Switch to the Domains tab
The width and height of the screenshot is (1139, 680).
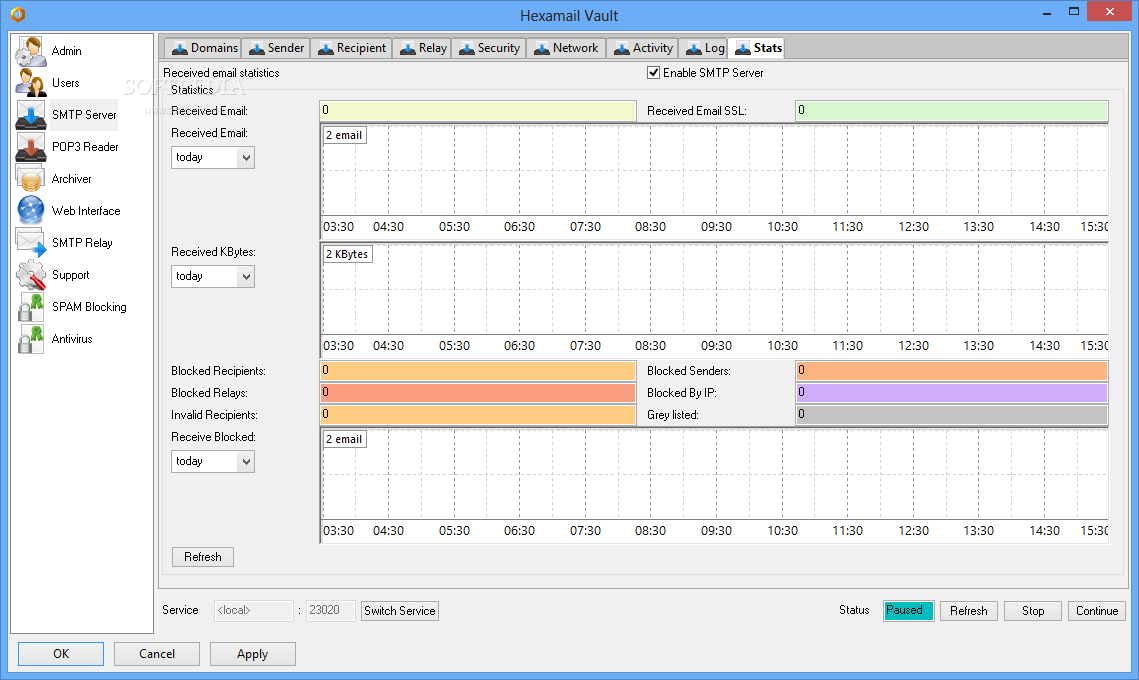click(x=203, y=48)
